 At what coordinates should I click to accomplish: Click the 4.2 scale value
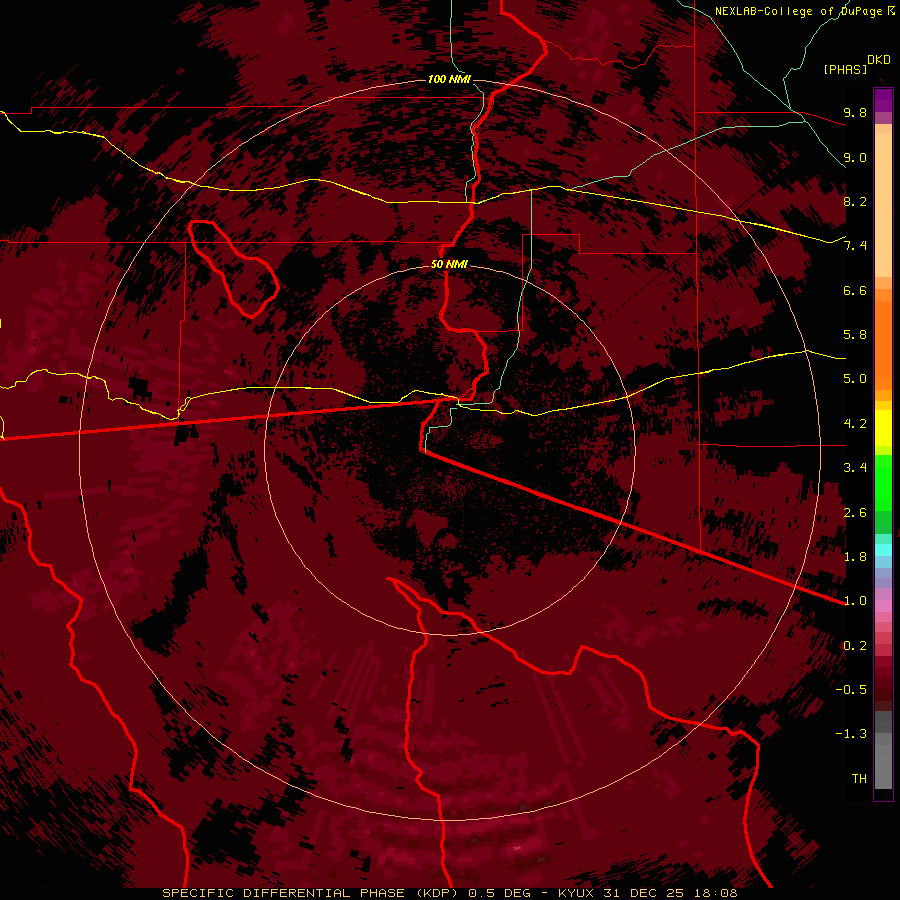point(855,424)
